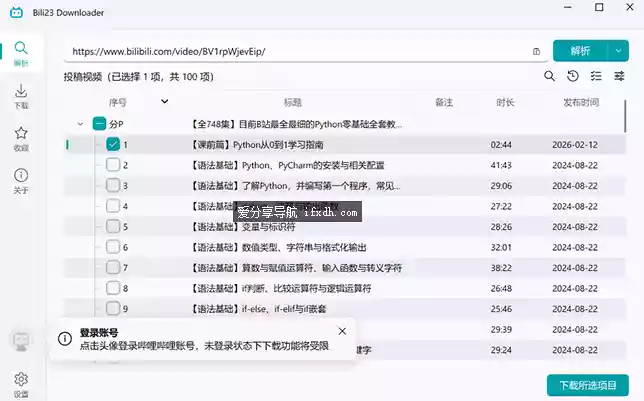
Task: Click the checklist select icon
Action: [x=596, y=76]
